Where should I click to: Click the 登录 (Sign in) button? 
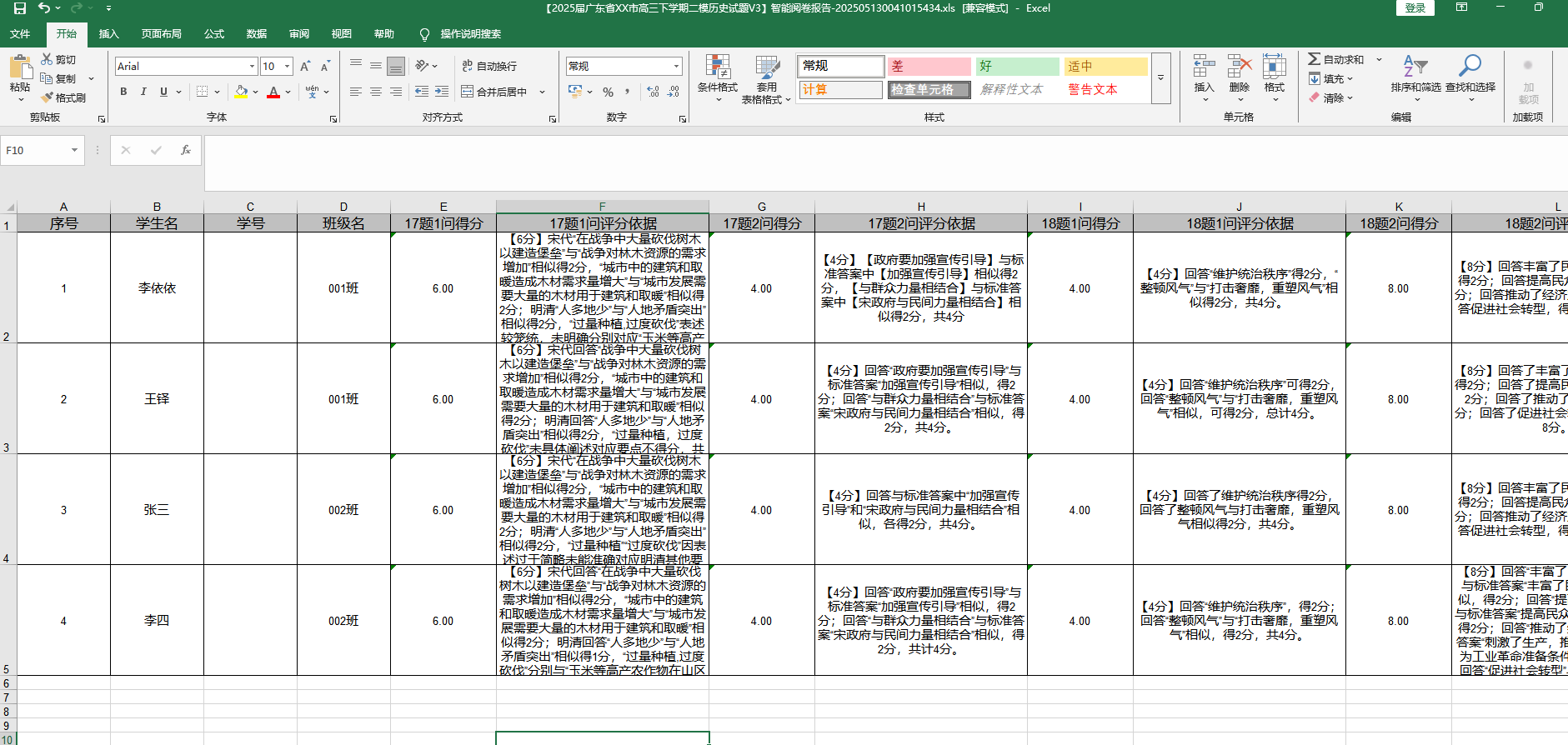pyautogui.click(x=1415, y=8)
